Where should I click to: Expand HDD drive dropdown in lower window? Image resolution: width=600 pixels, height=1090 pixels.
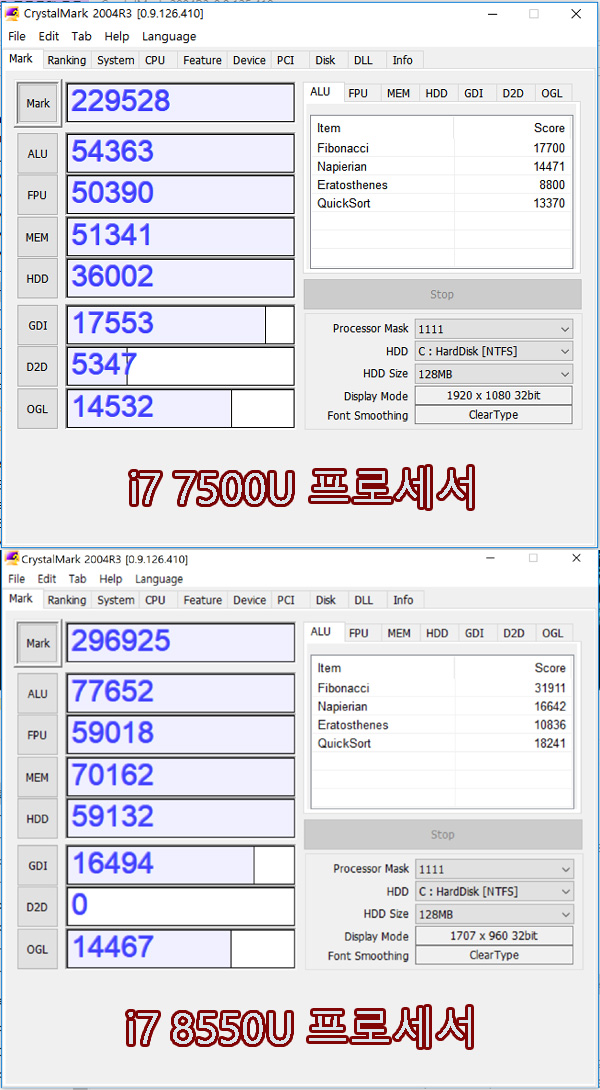[x=494, y=891]
